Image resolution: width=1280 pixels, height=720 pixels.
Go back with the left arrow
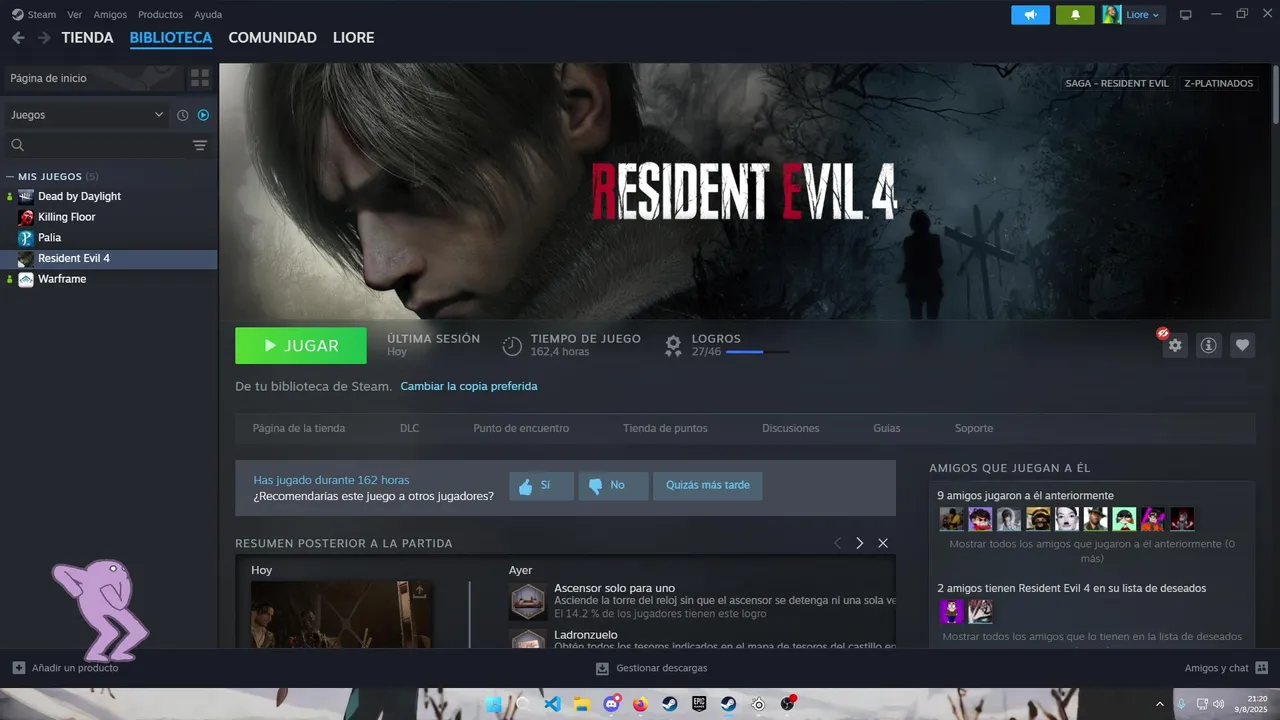[x=18, y=38]
